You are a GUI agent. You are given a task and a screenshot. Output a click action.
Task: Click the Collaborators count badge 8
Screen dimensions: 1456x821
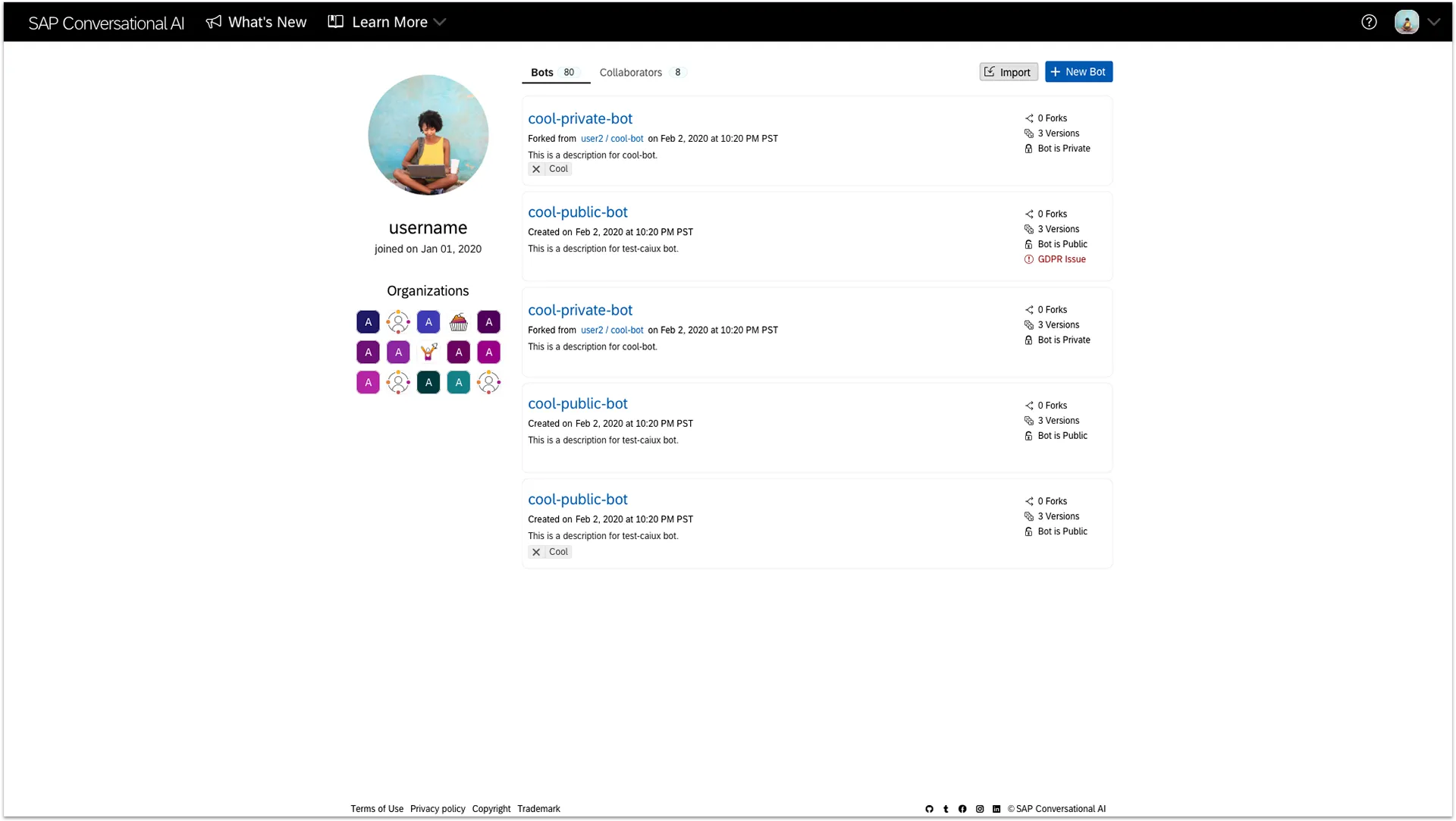point(677,72)
